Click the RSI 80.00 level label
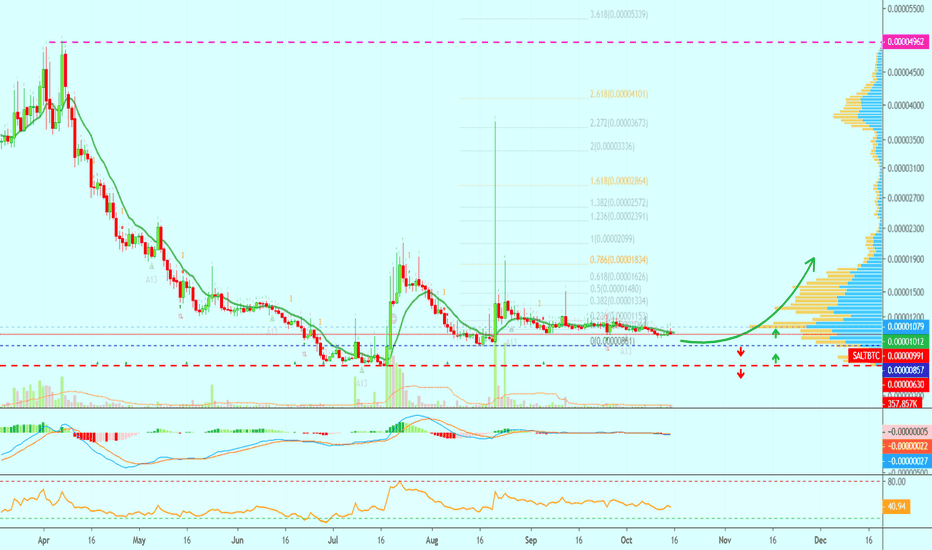The image size is (932, 550). point(897,482)
